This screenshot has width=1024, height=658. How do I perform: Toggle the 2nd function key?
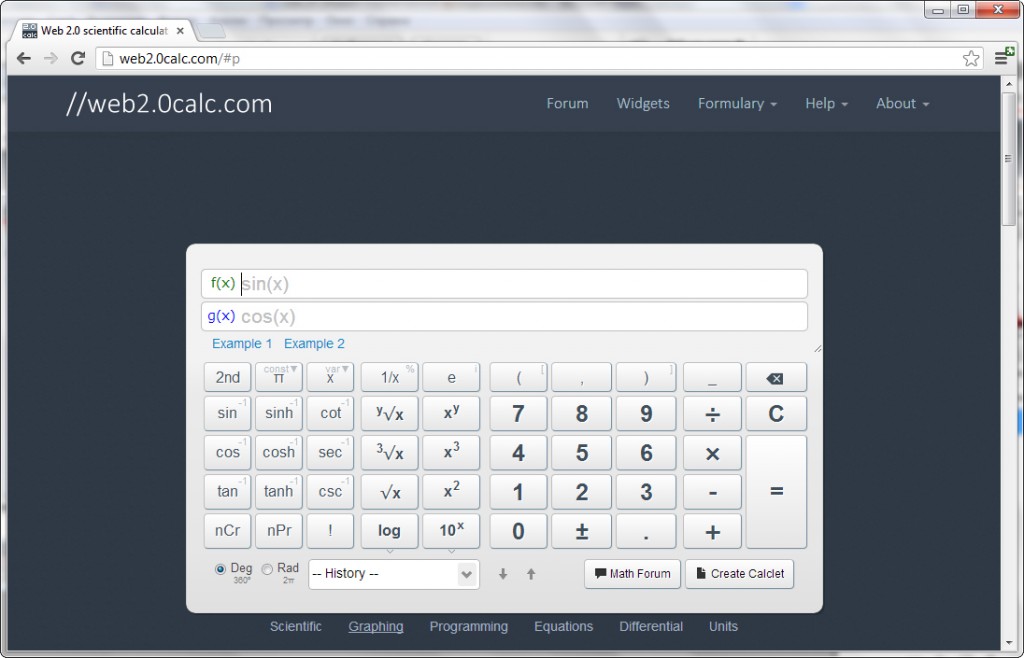coord(227,377)
